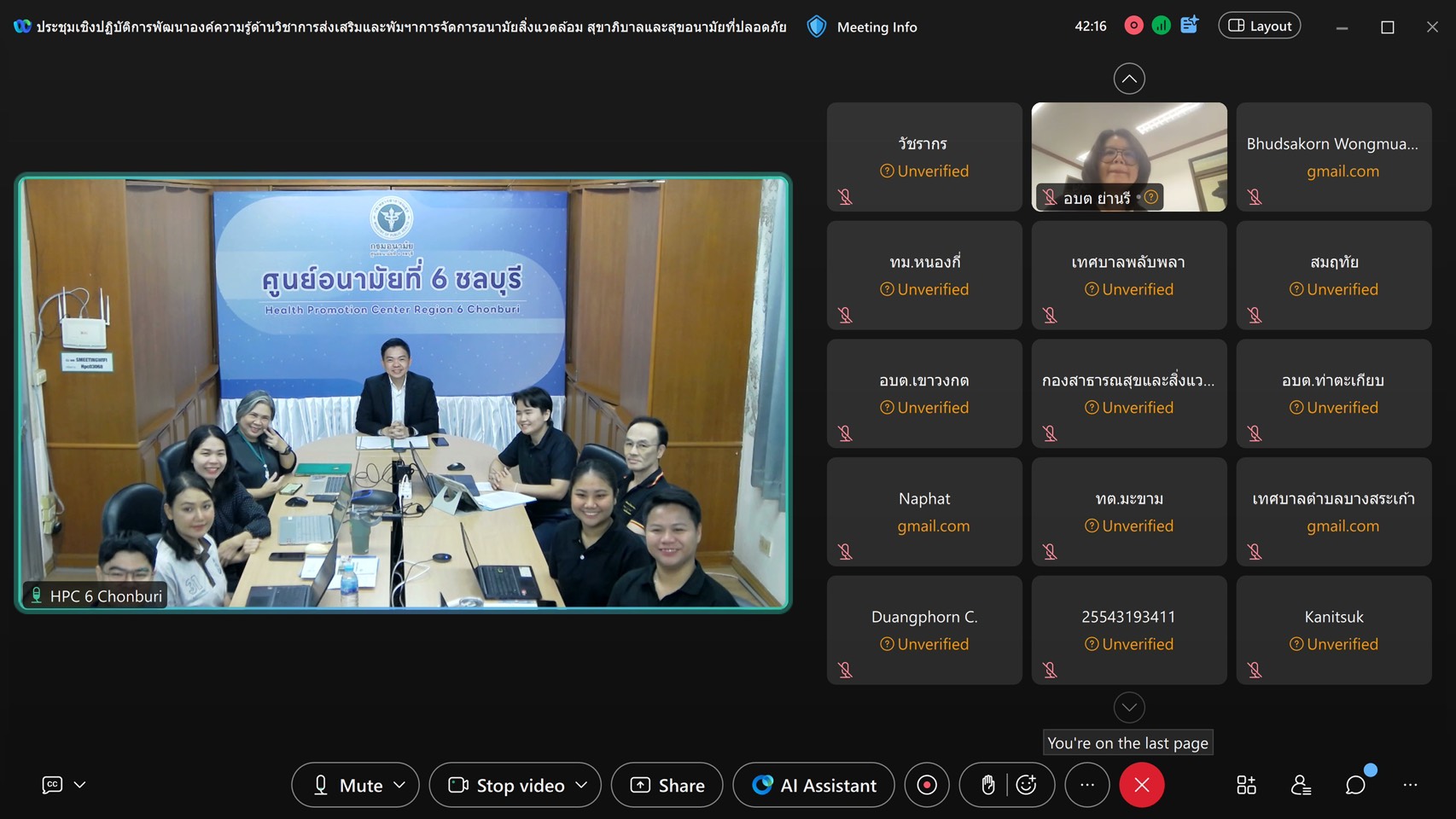Open the AI Assistant button

tap(813, 785)
